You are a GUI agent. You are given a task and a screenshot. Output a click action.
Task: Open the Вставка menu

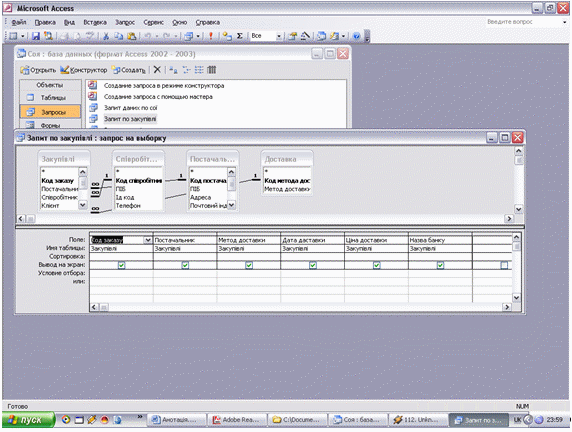(95, 22)
